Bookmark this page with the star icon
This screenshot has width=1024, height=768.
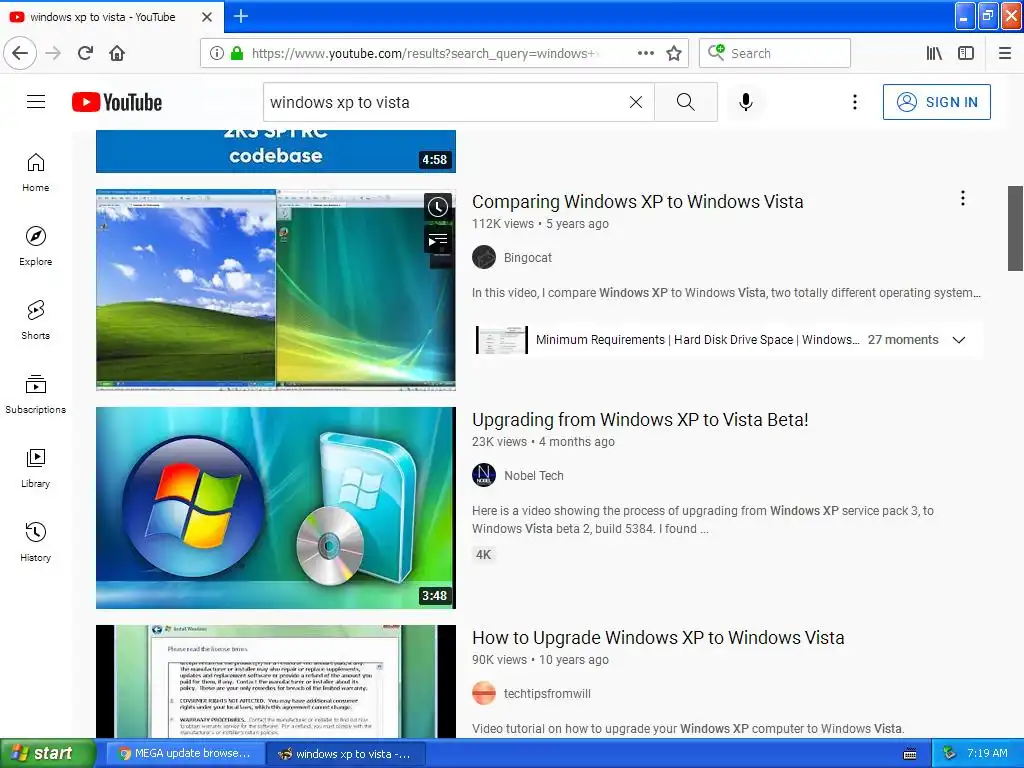click(x=674, y=53)
